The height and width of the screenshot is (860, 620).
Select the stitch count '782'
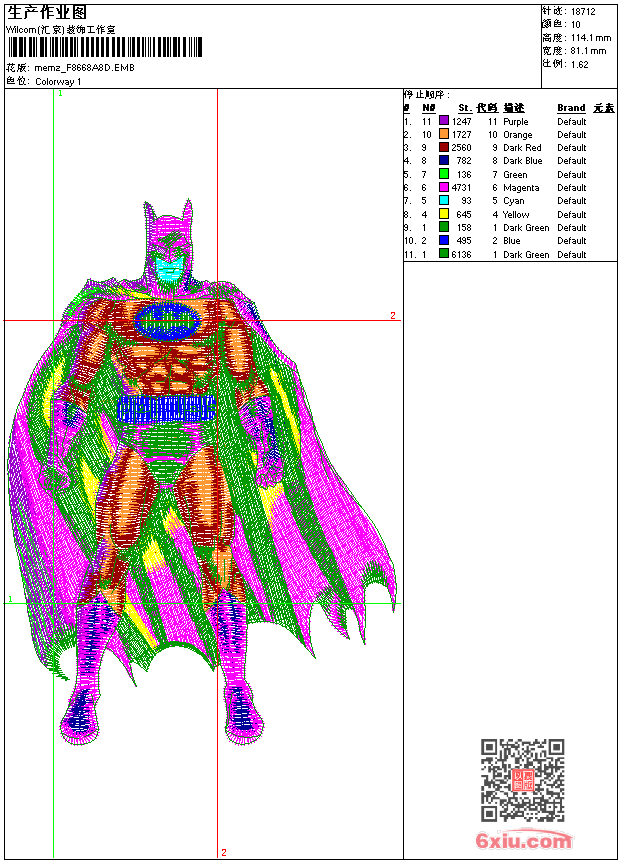(464, 161)
